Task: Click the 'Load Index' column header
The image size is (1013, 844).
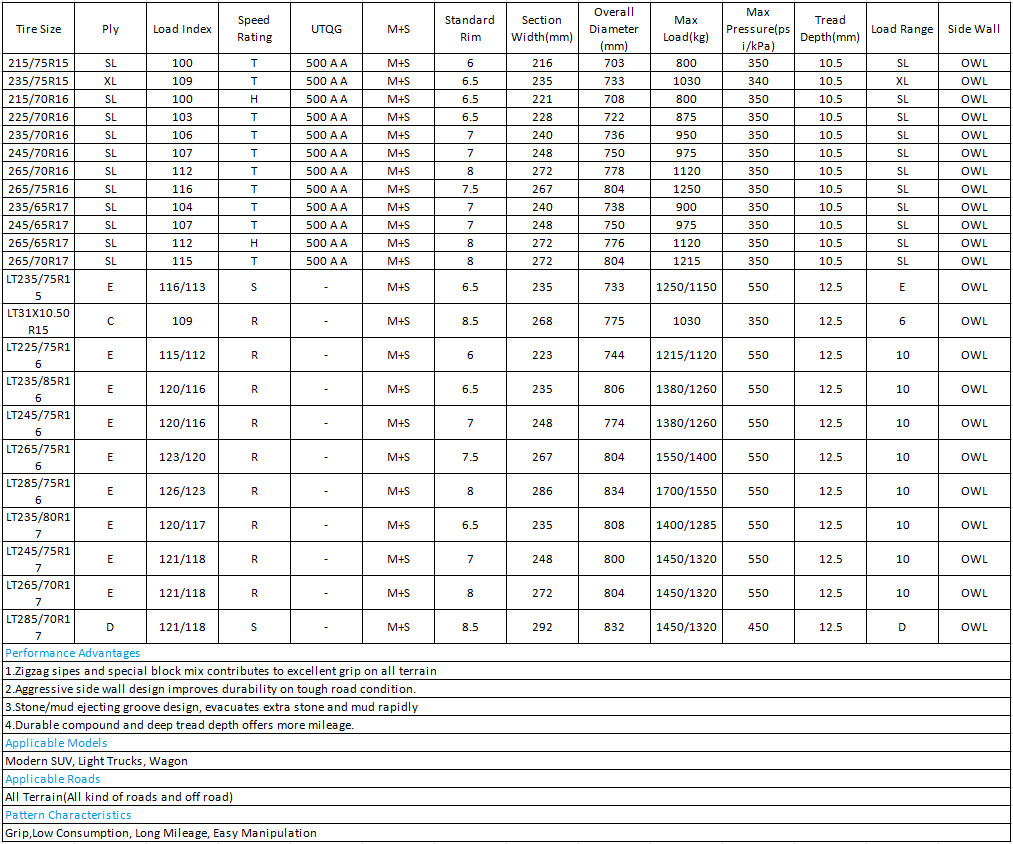Action: pos(182,29)
